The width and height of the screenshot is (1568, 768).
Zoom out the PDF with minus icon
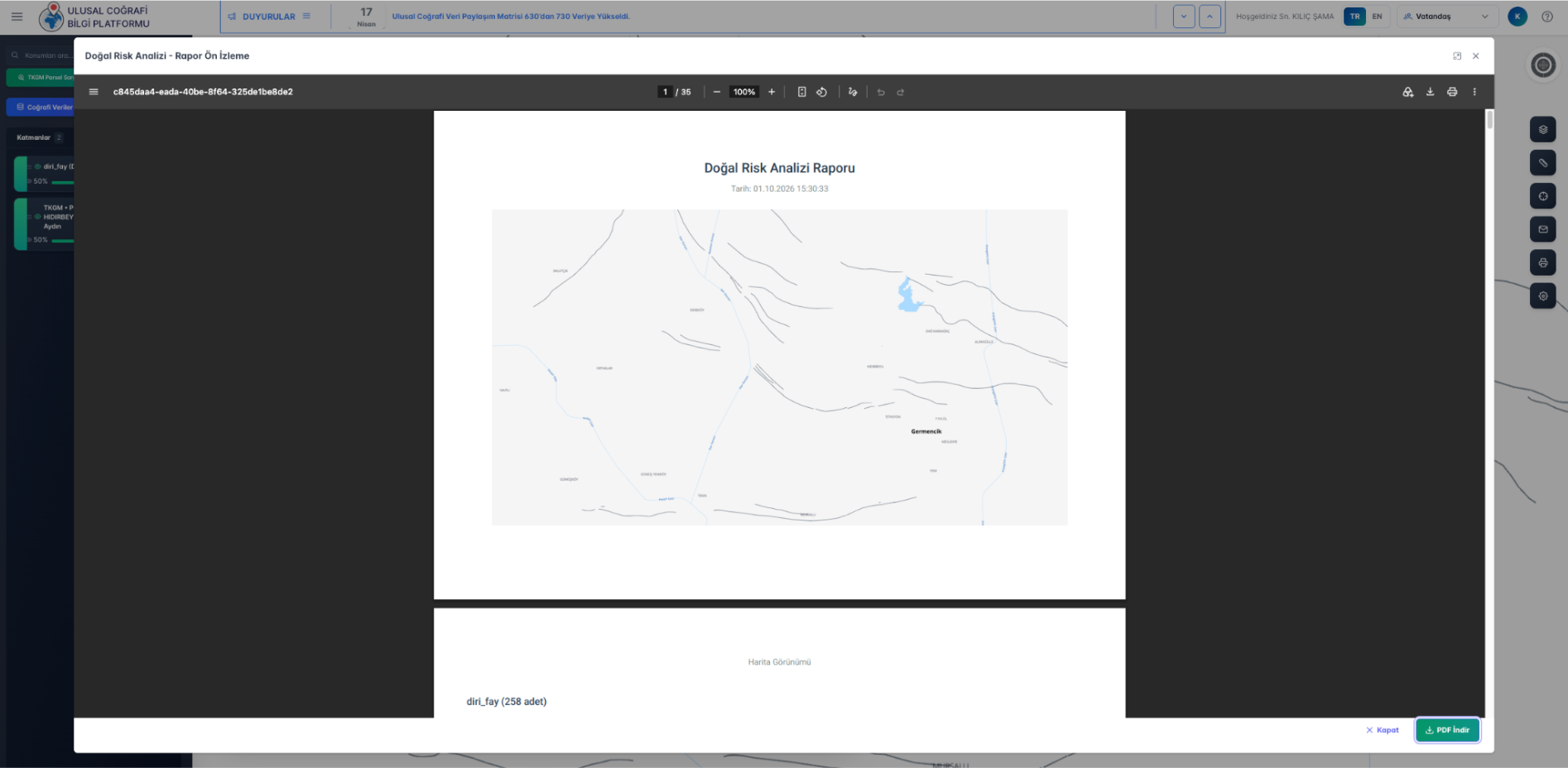[x=717, y=92]
